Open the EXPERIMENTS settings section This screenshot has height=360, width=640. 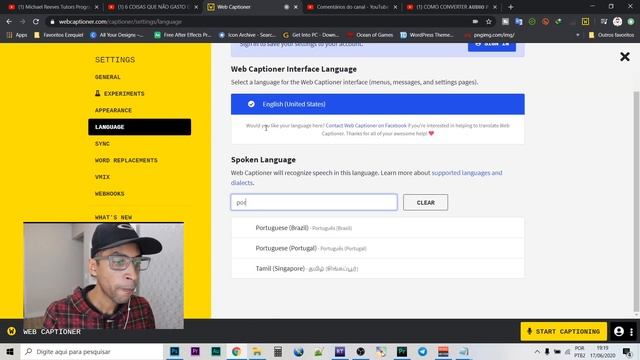(120, 93)
